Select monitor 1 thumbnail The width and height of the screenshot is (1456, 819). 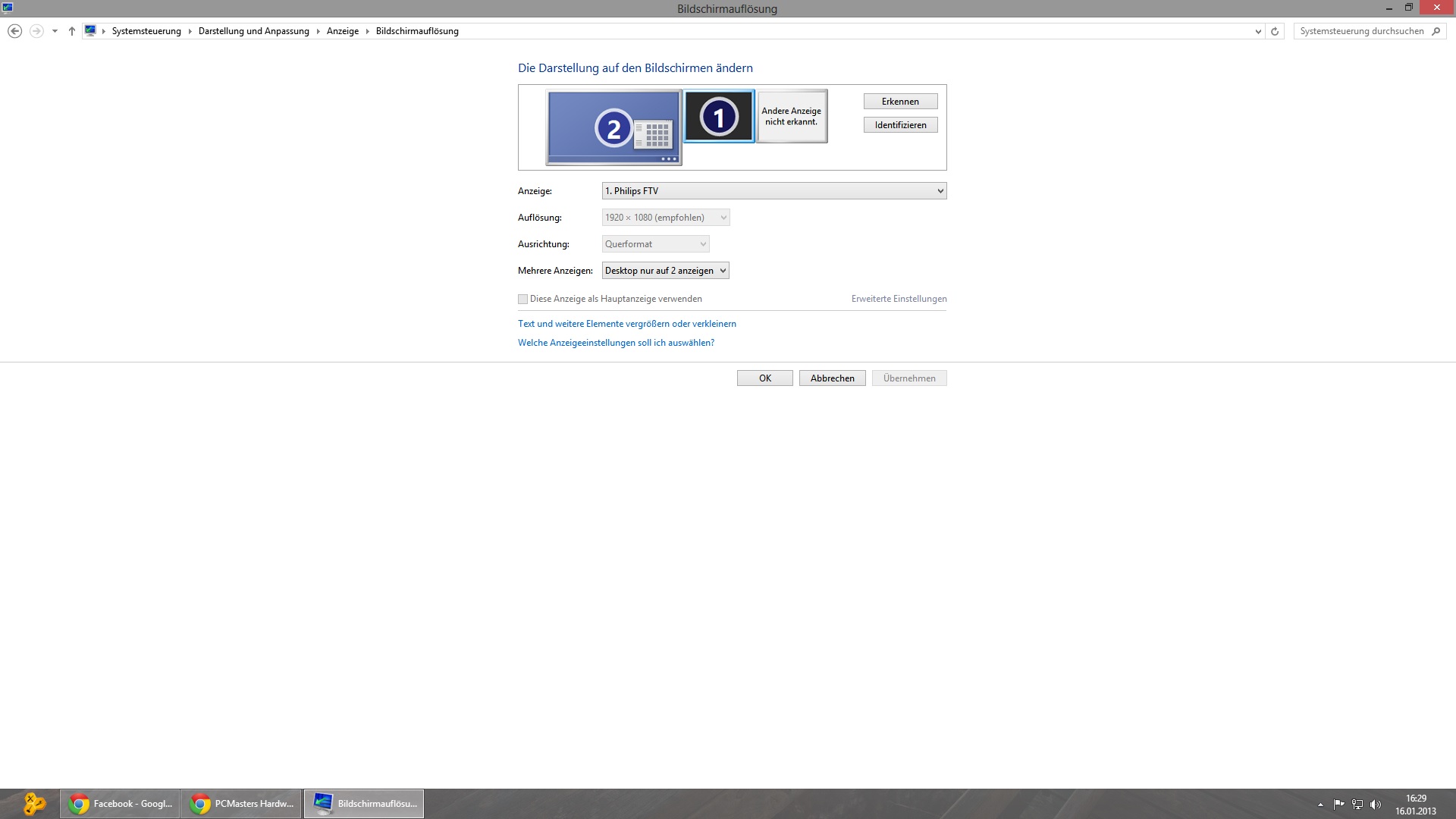point(719,116)
